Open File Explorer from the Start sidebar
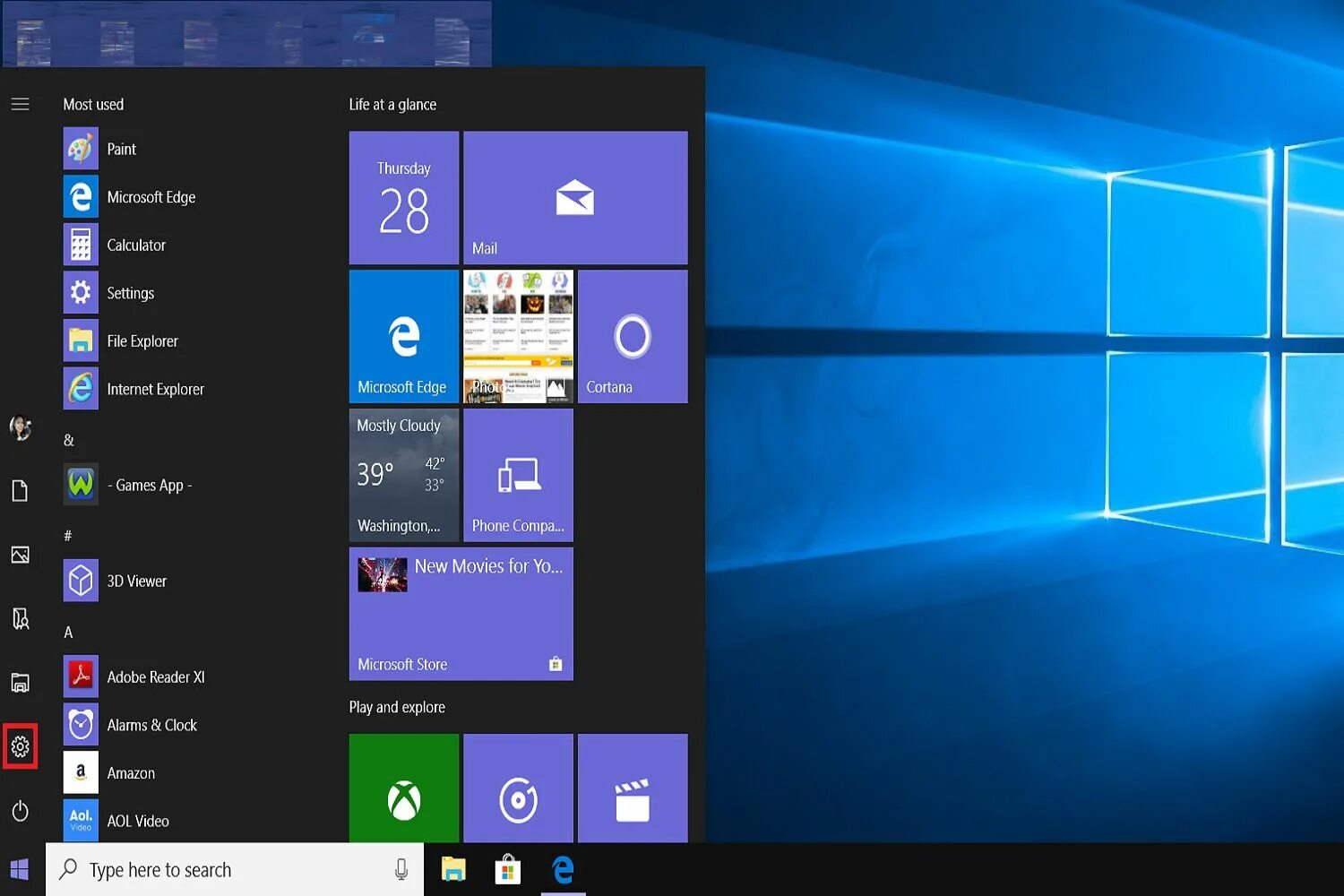Screen dimensions: 1344x896 coord(20,683)
